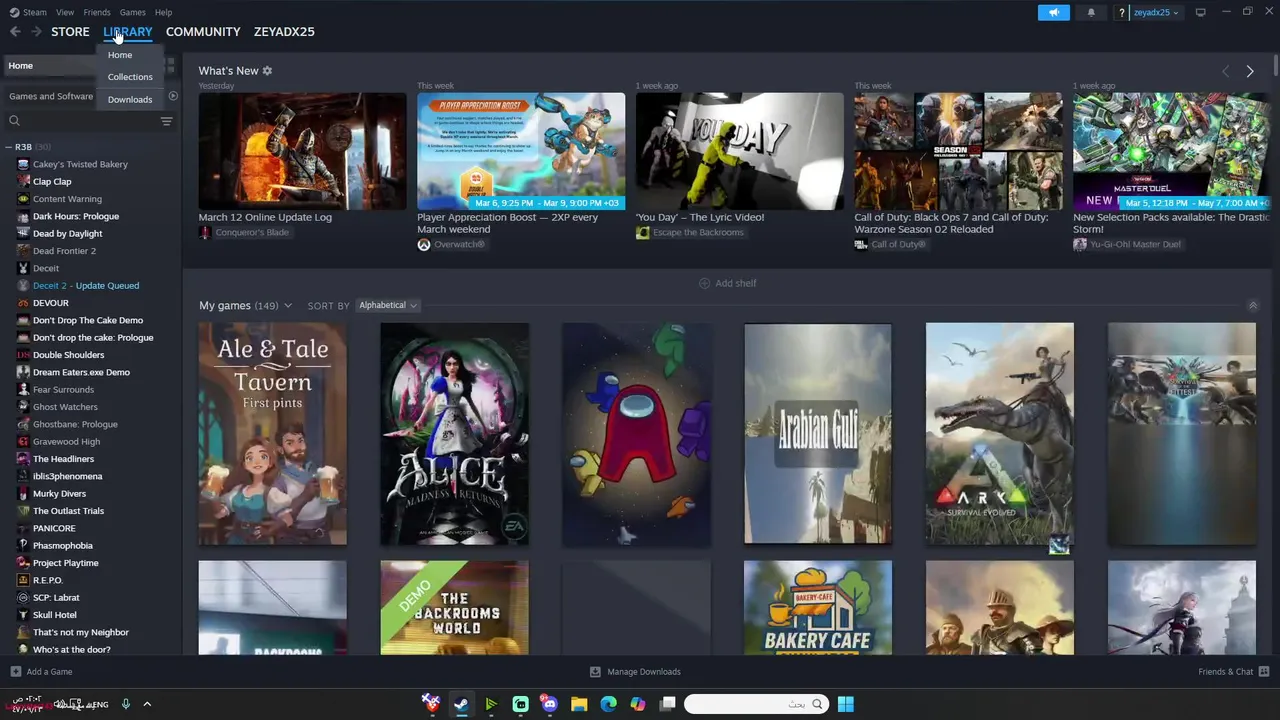Click the ready-to-play filter icon

tap(173, 96)
